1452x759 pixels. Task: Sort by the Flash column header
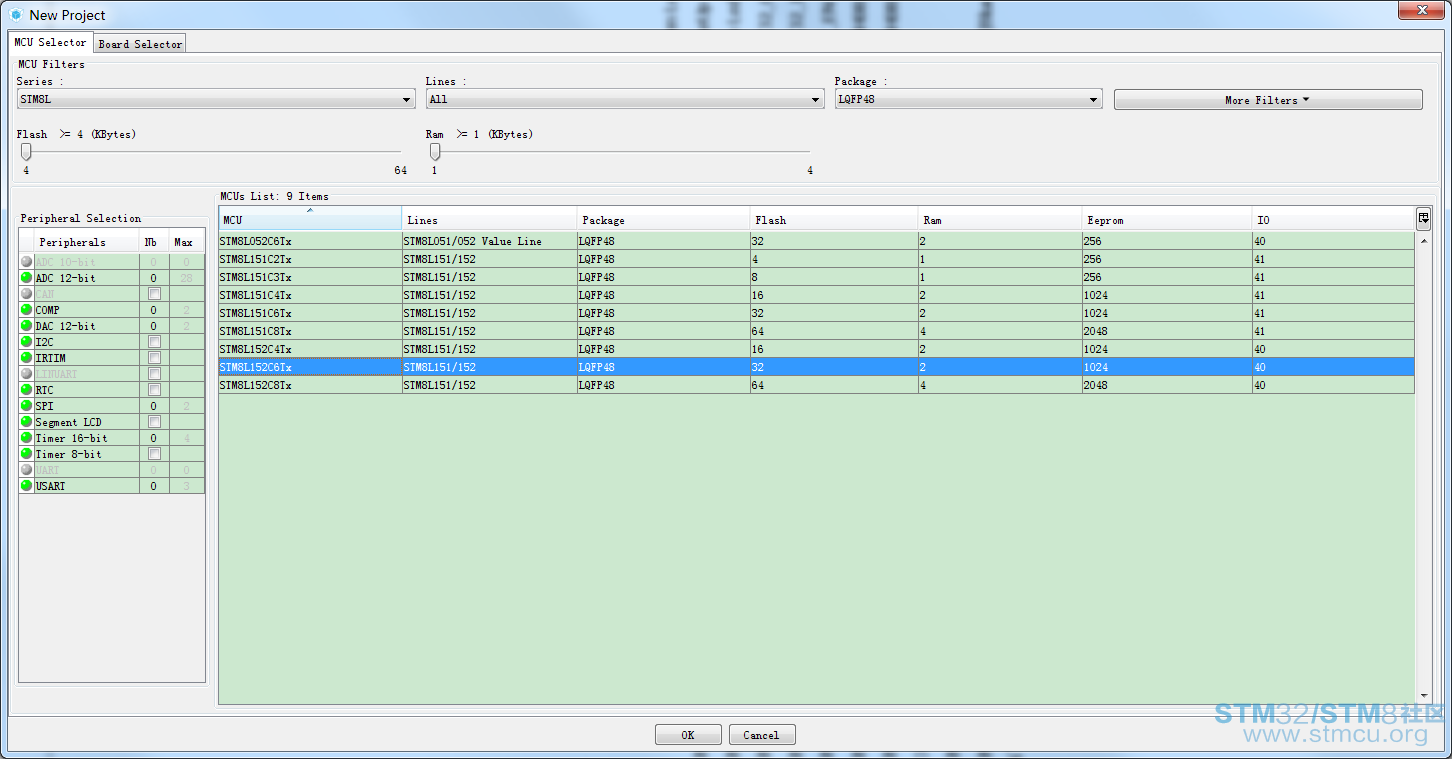point(834,220)
